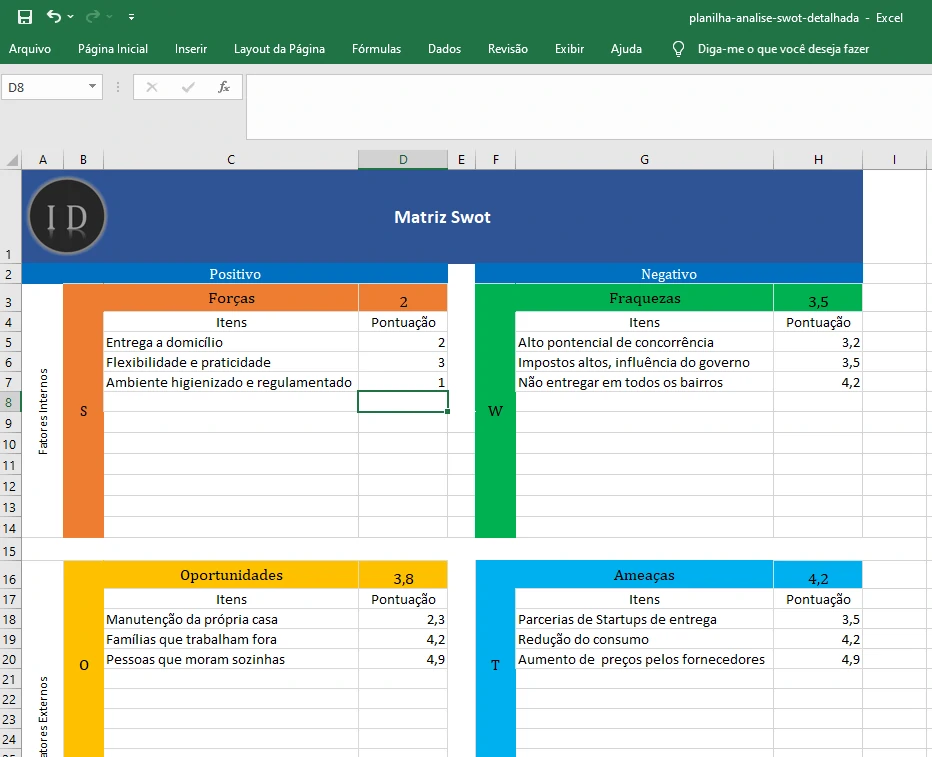Expand the Customize Quick Access Toolbar menu
Screen dimensions: 932x757
131,18
